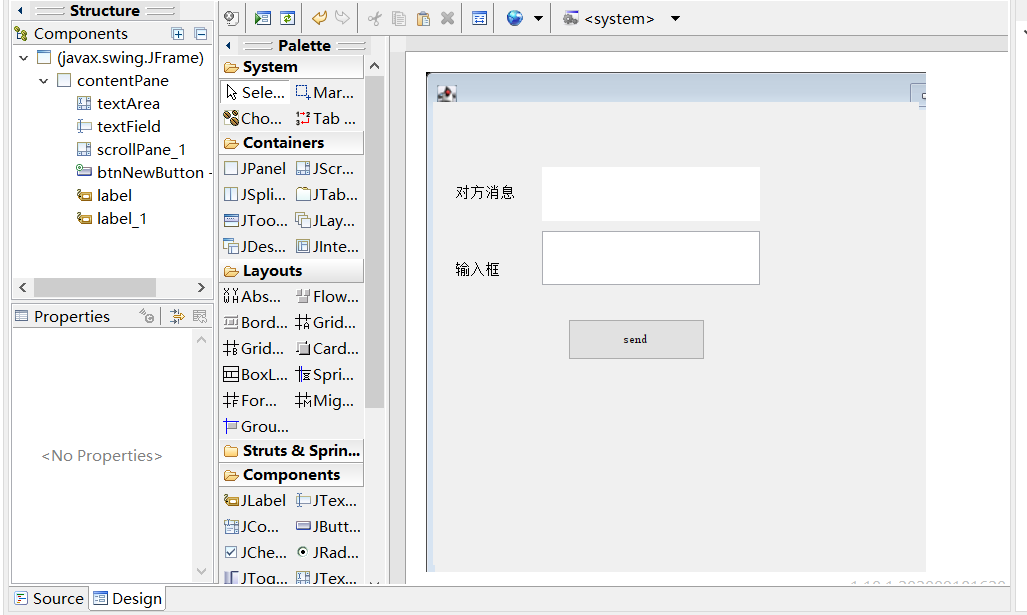Pick JRadioButton from Components palette
The height and width of the screenshot is (615, 1027).
point(327,552)
